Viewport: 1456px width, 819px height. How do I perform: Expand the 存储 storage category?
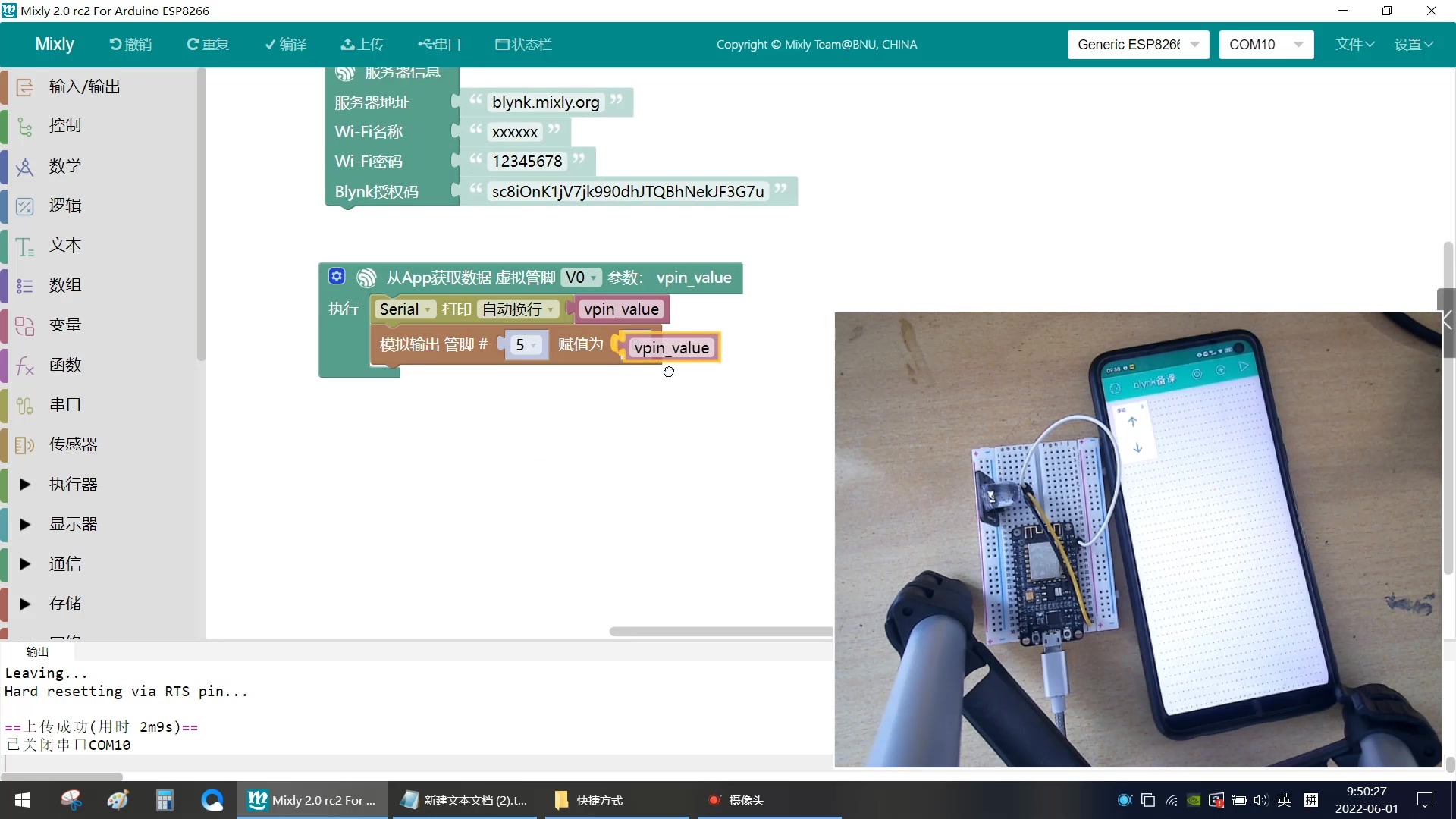tap(25, 604)
